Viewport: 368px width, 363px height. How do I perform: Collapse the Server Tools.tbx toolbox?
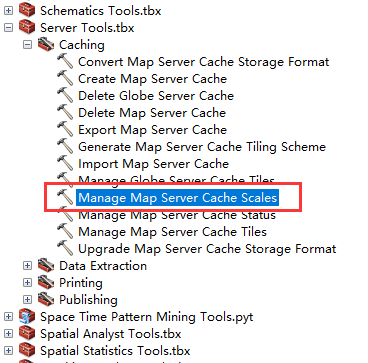[8, 28]
